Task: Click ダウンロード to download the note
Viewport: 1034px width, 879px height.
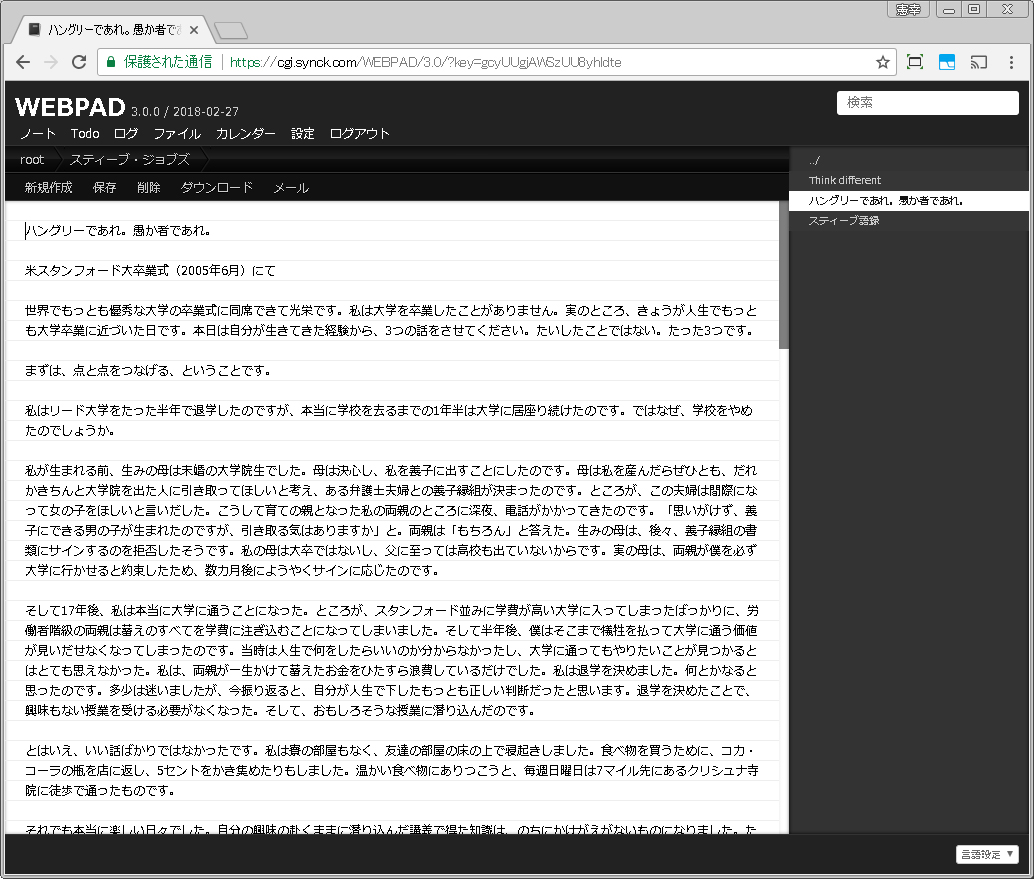Action: (x=216, y=187)
